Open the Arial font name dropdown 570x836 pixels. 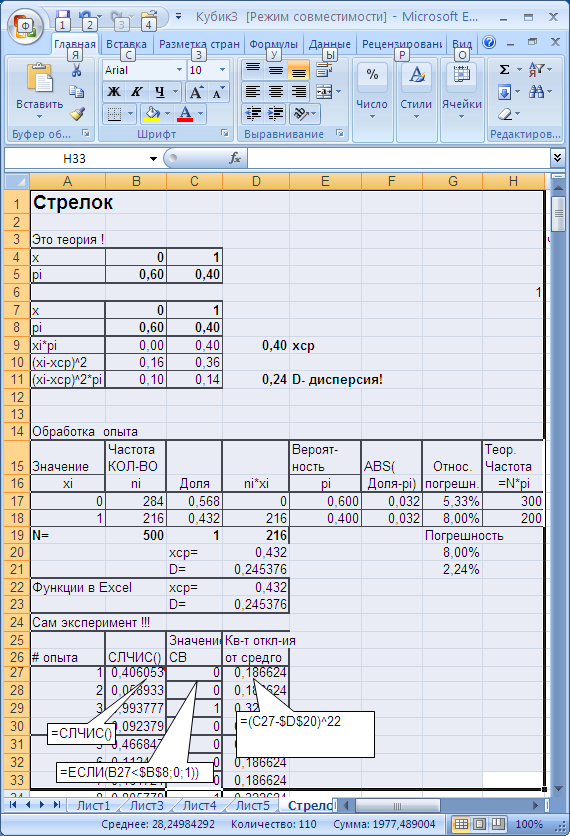point(180,70)
